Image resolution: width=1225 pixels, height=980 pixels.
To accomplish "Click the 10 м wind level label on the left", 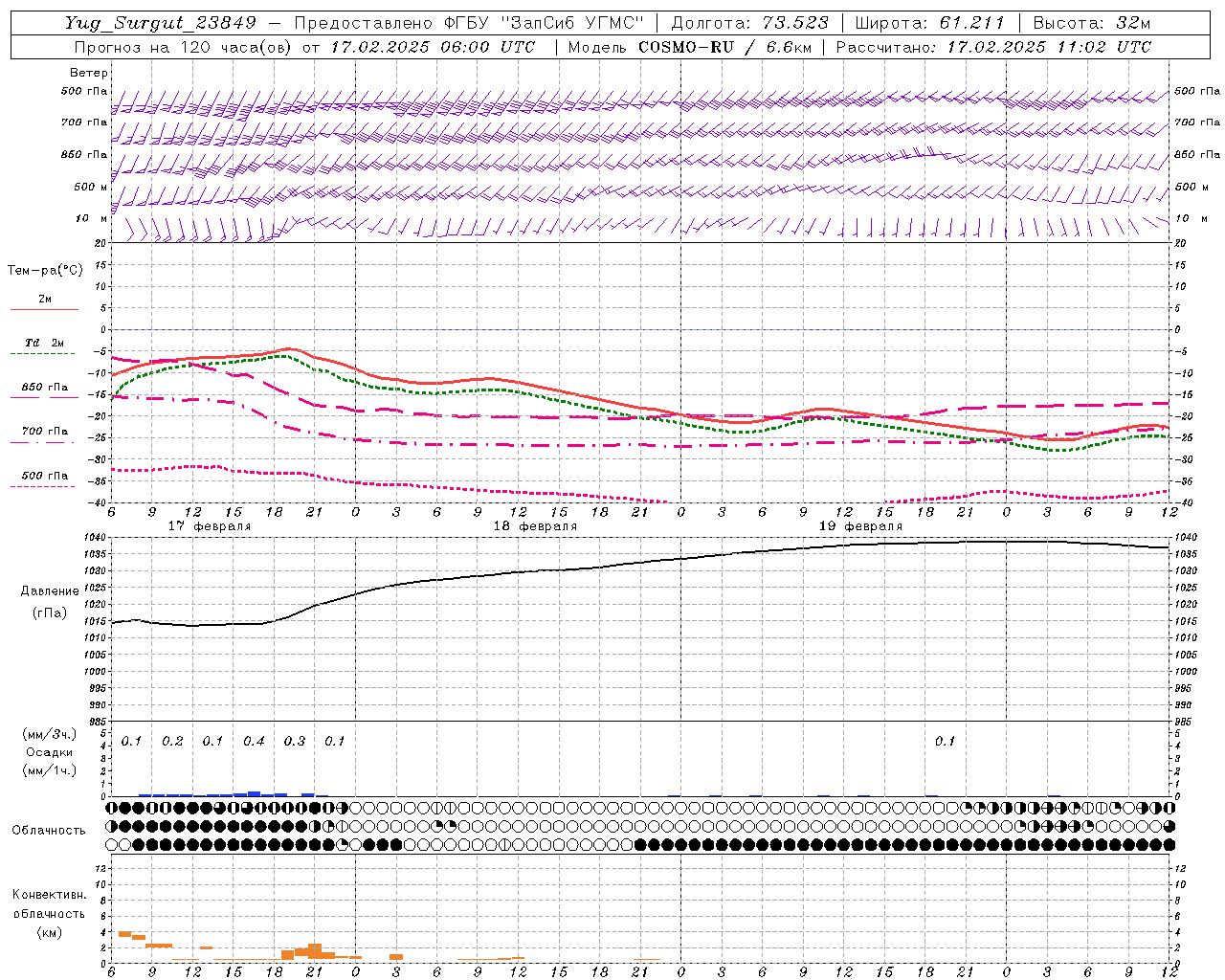I will click(90, 219).
